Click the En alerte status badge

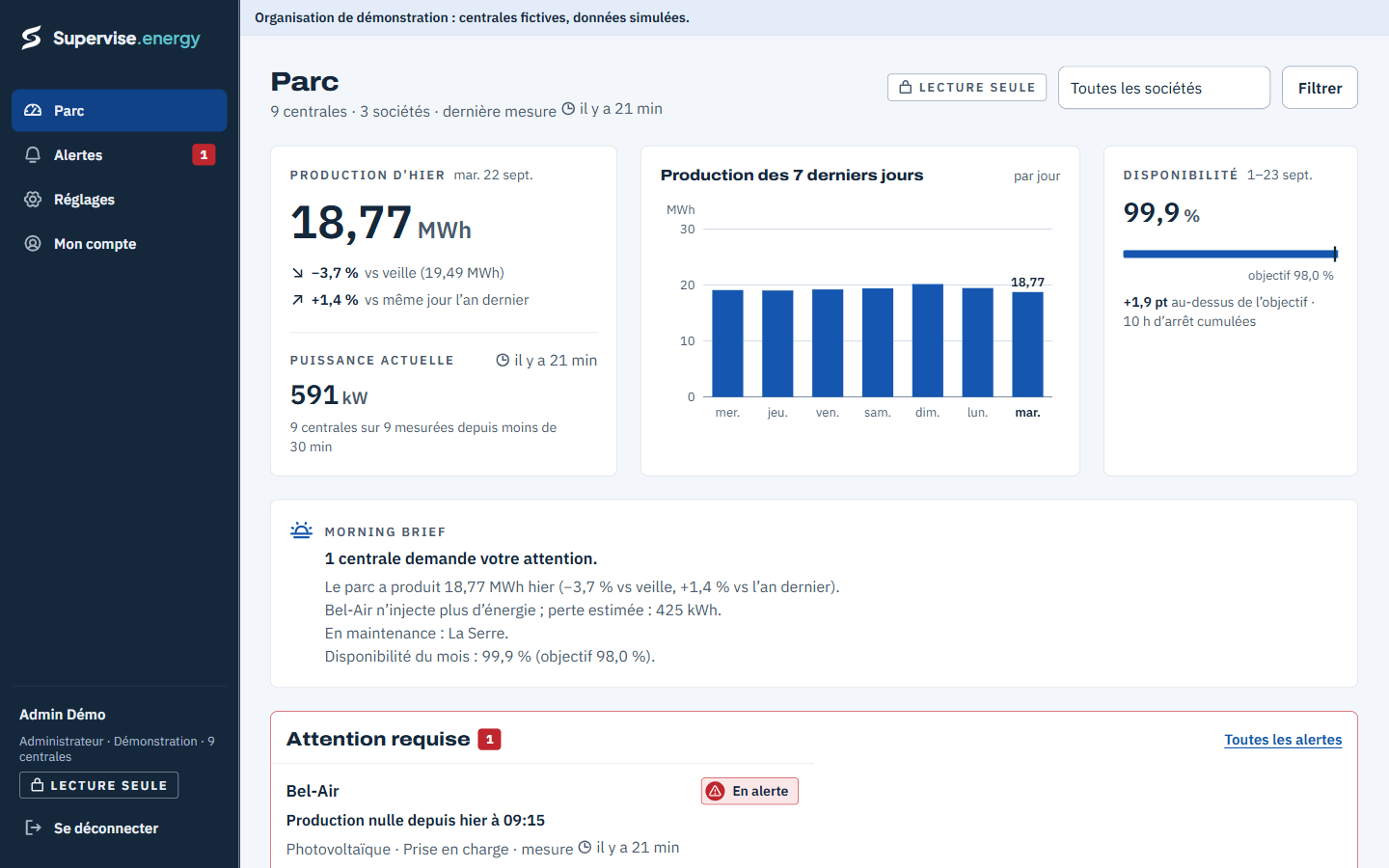pyautogui.click(x=749, y=791)
